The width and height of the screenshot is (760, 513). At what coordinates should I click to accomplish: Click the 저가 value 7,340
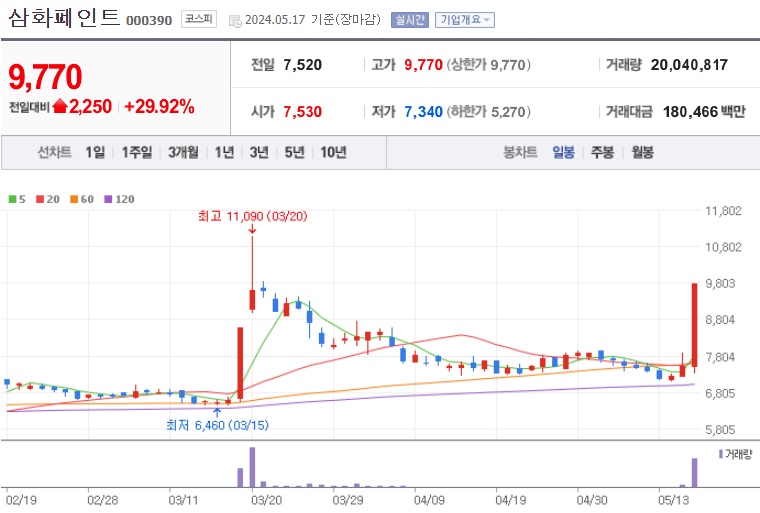pyautogui.click(x=423, y=112)
